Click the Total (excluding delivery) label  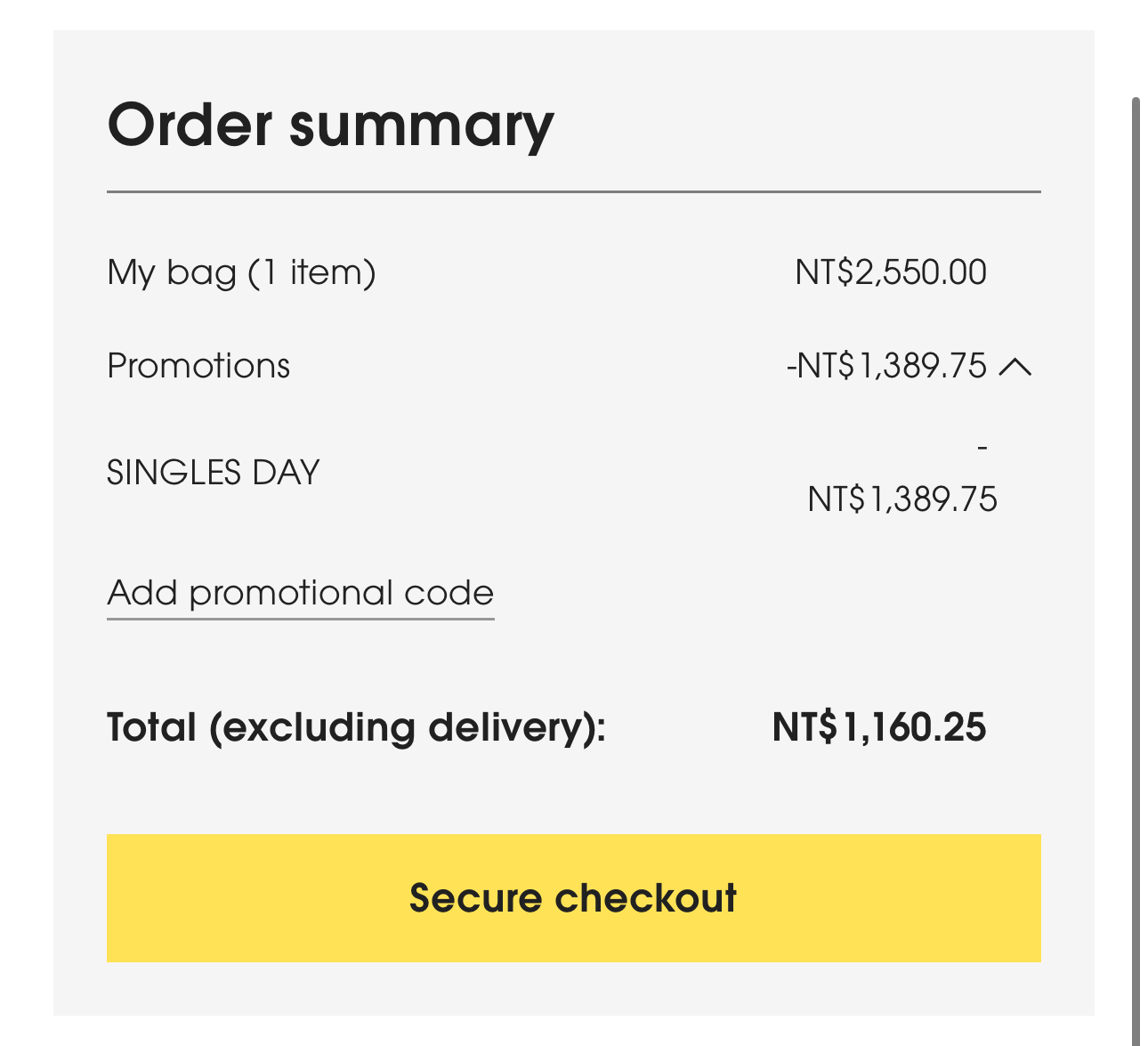click(x=356, y=727)
